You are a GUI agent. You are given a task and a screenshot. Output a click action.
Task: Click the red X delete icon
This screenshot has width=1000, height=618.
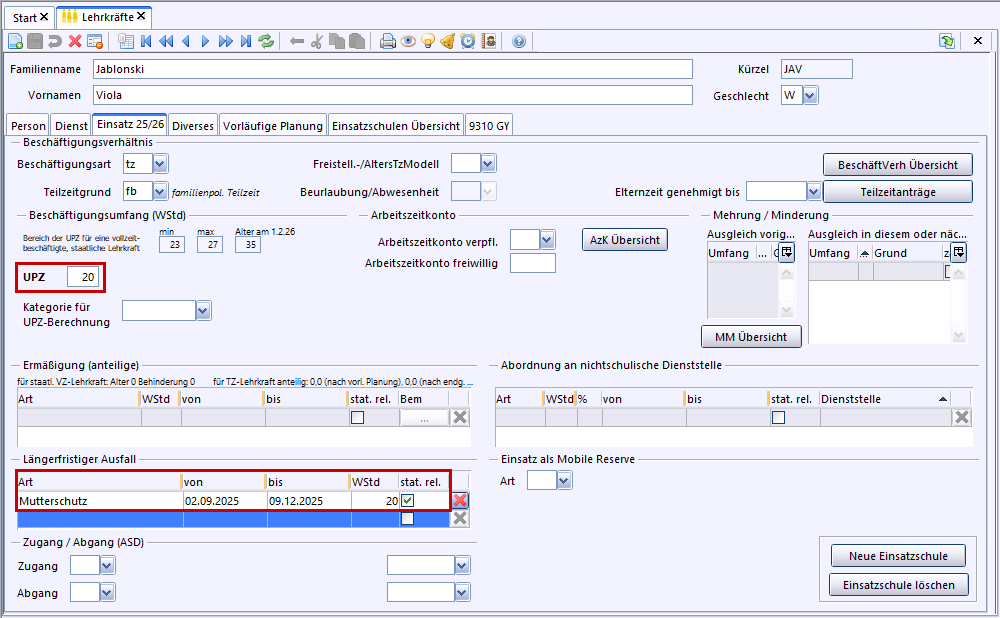point(75,41)
